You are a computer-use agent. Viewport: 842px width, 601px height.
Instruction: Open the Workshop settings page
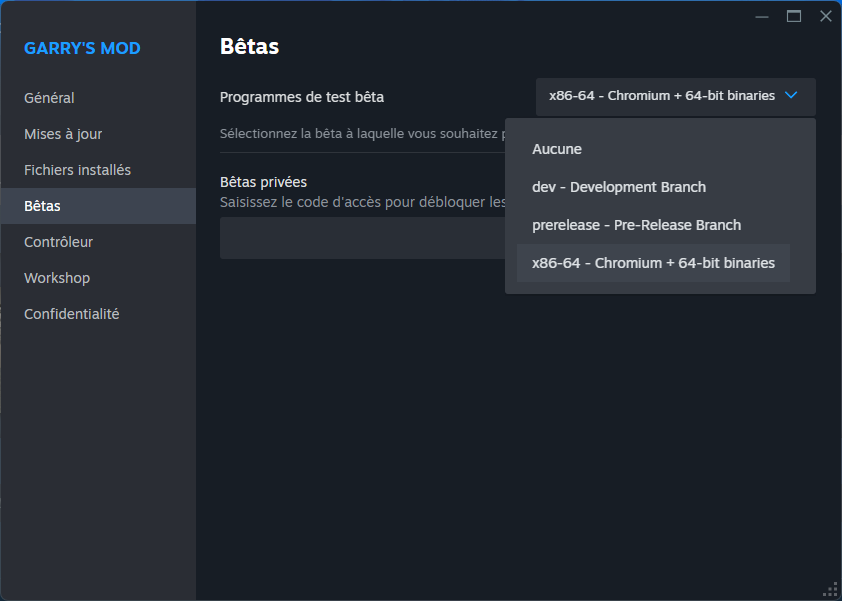57,278
